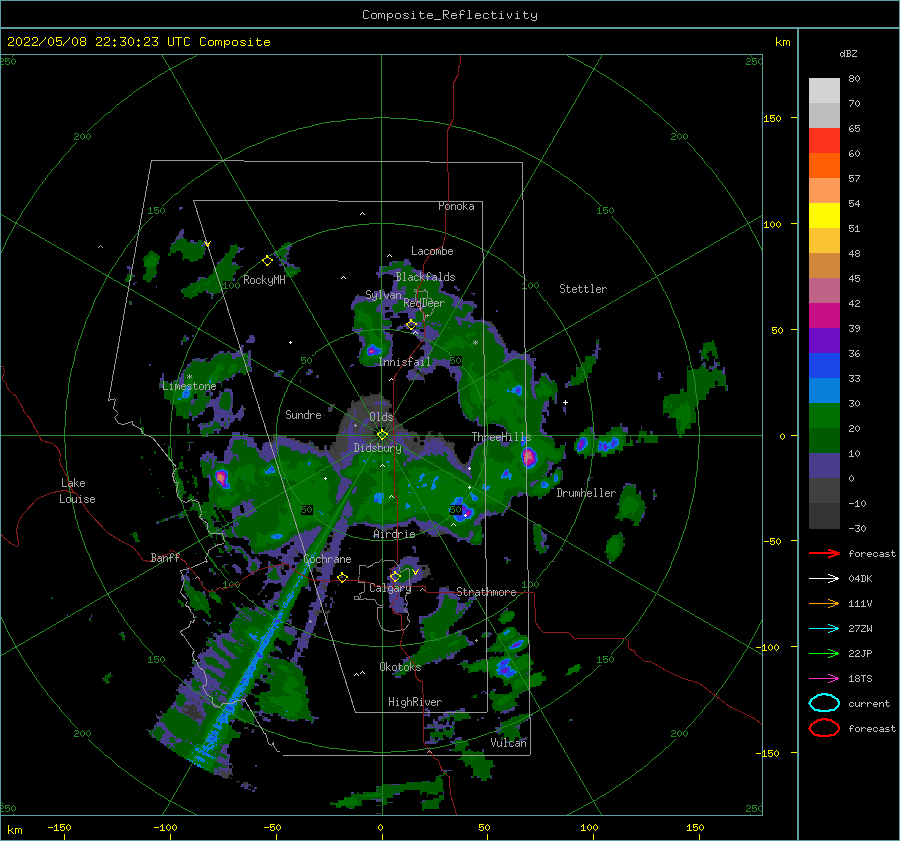The height and width of the screenshot is (841, 900).
Task: Click the yellow diamond marker near RockyMH
Action: [267, 261]
